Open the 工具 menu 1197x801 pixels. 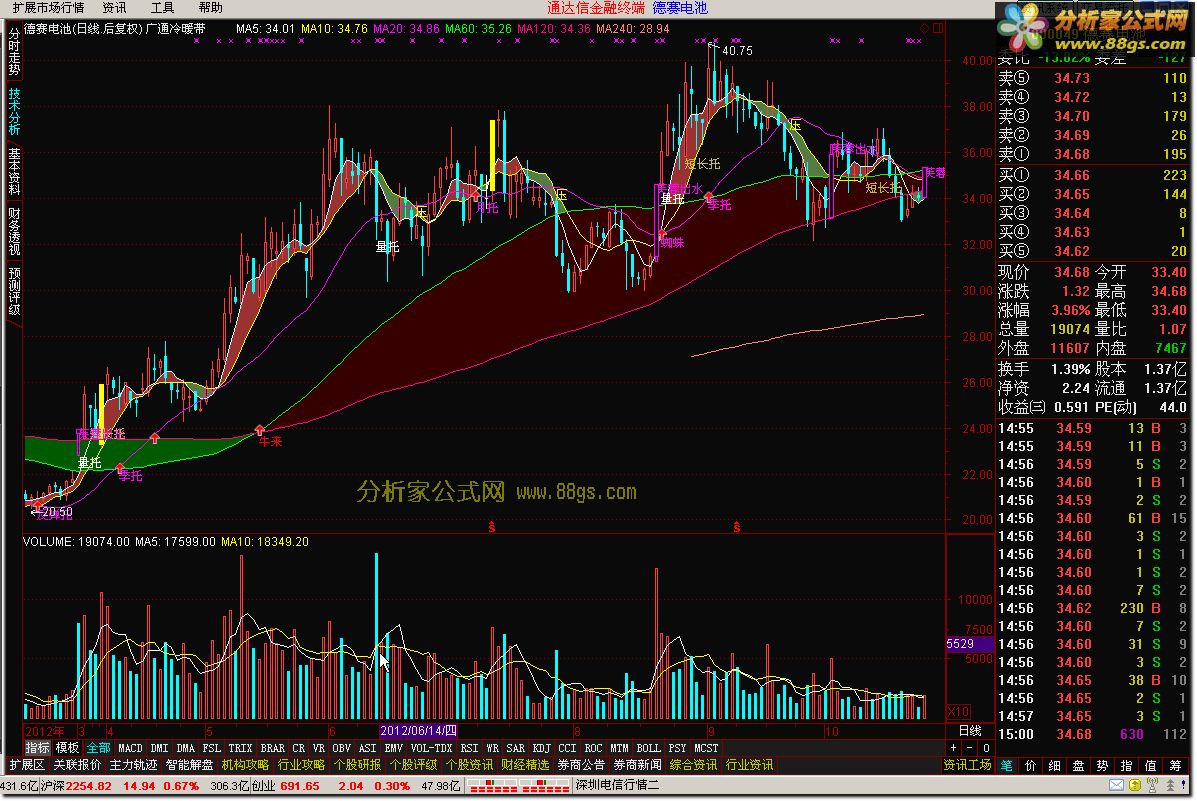162,8
